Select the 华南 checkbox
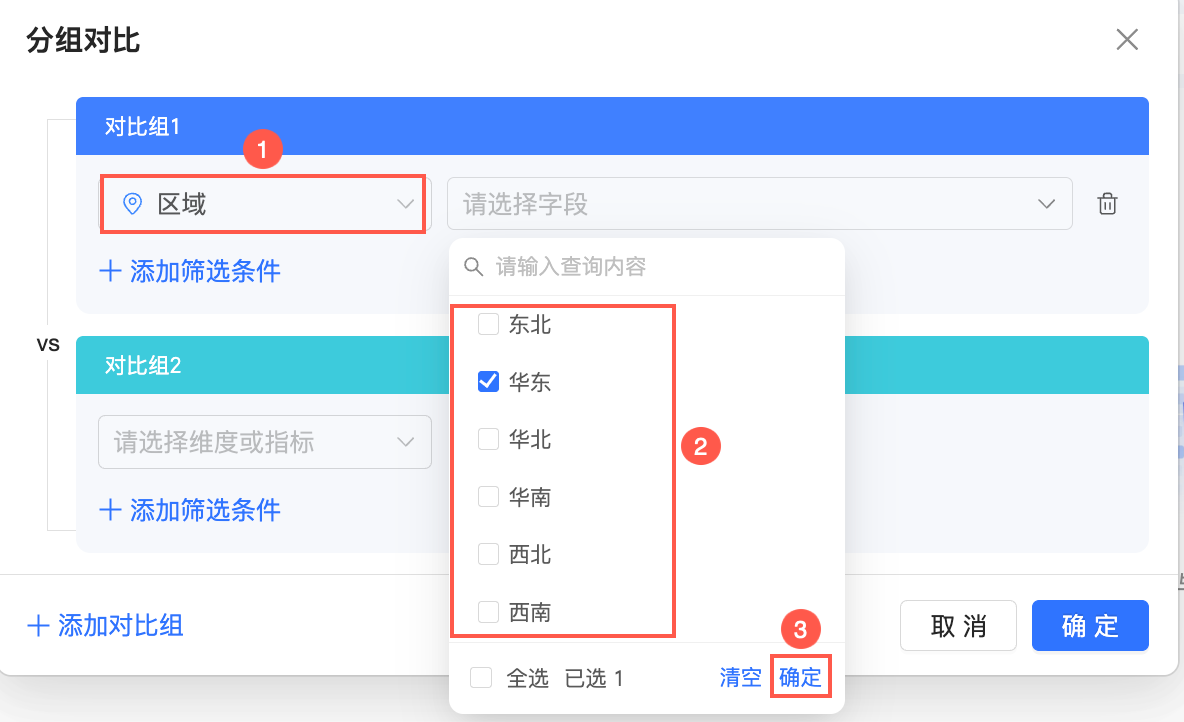Screen dimensions: 1184x722 click(488, 496)
